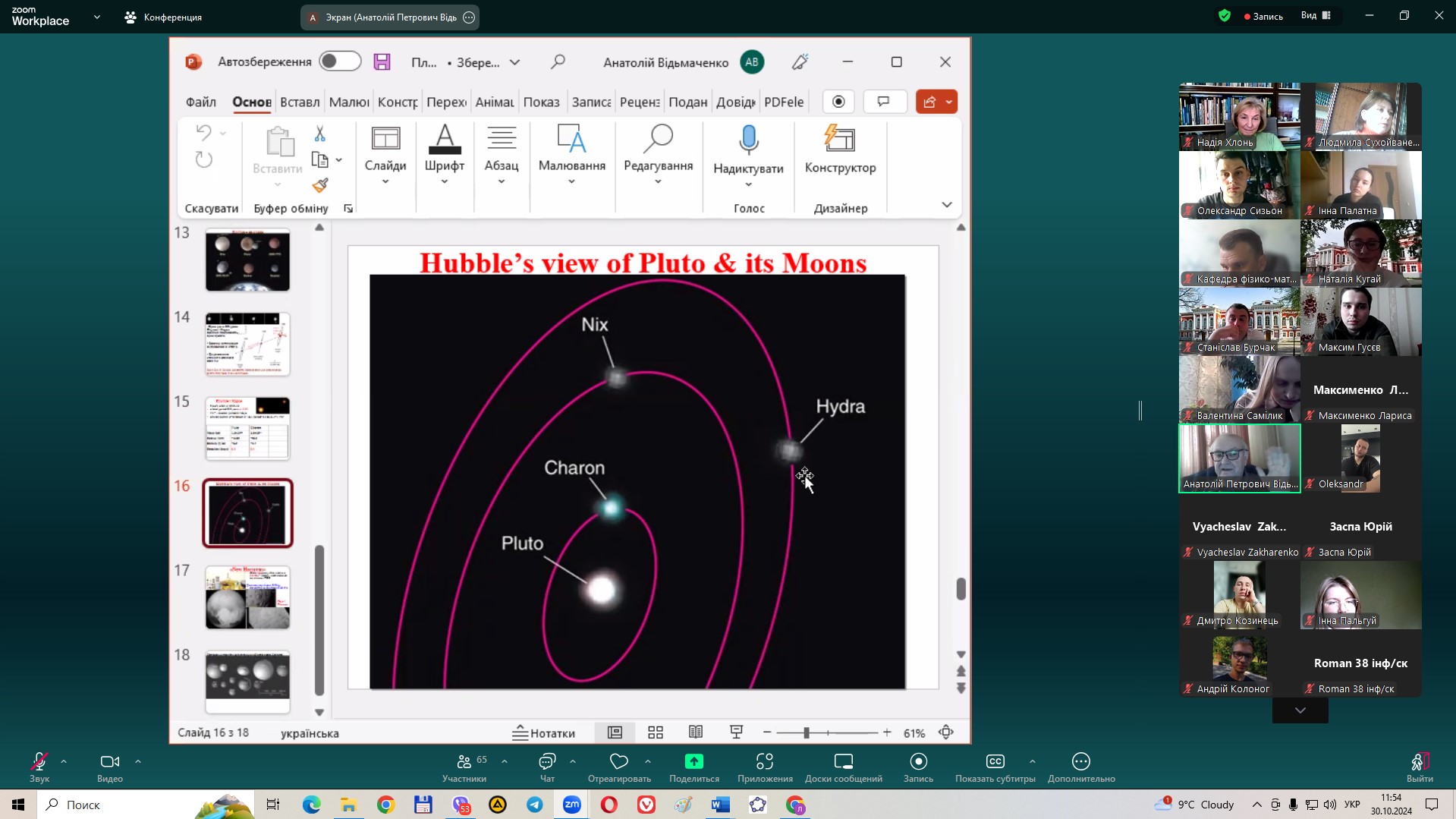Click the Zoom in plus icon

pyautogui.click(x=887, y=732)
